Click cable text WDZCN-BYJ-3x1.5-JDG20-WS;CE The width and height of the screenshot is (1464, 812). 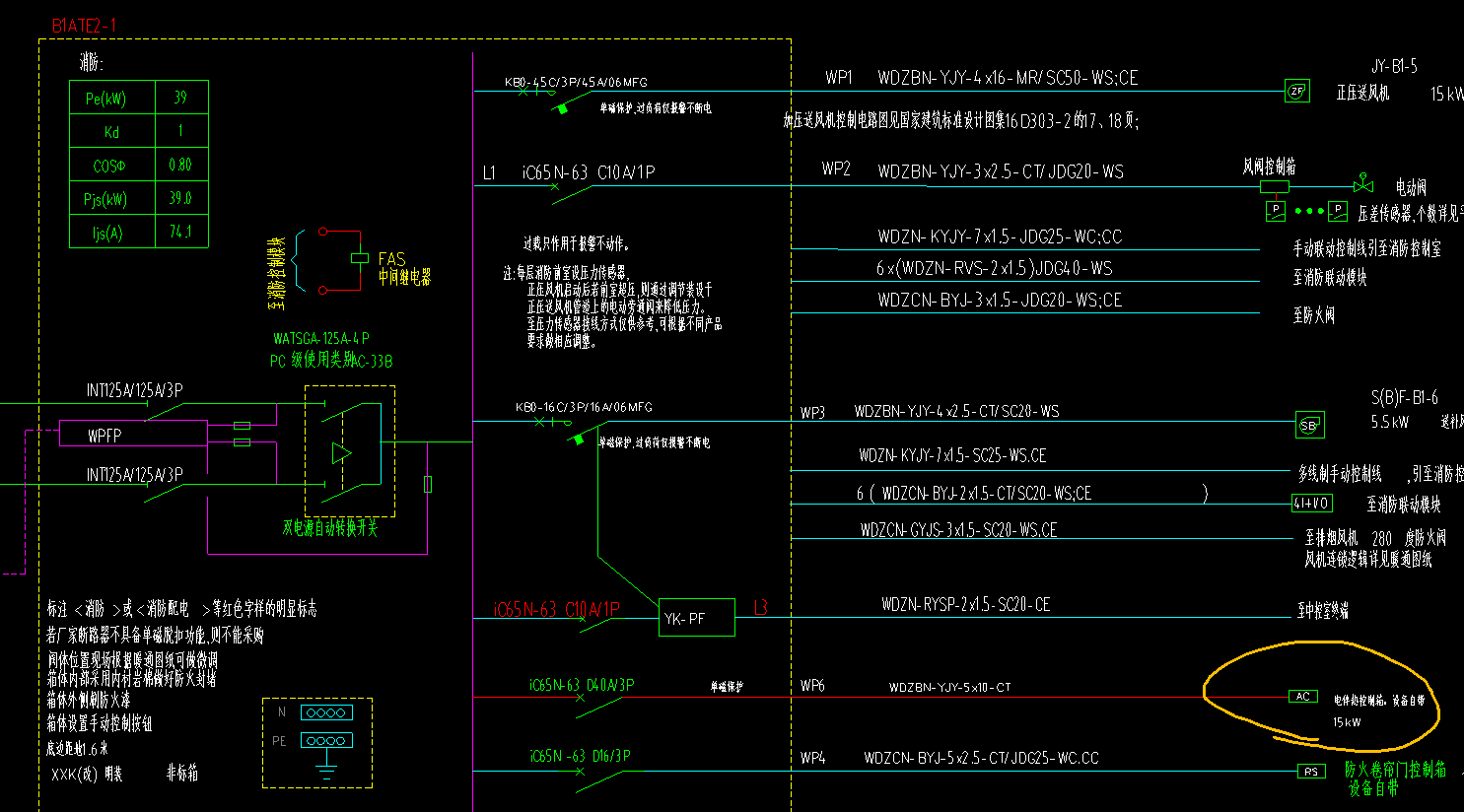(1000, 301)
